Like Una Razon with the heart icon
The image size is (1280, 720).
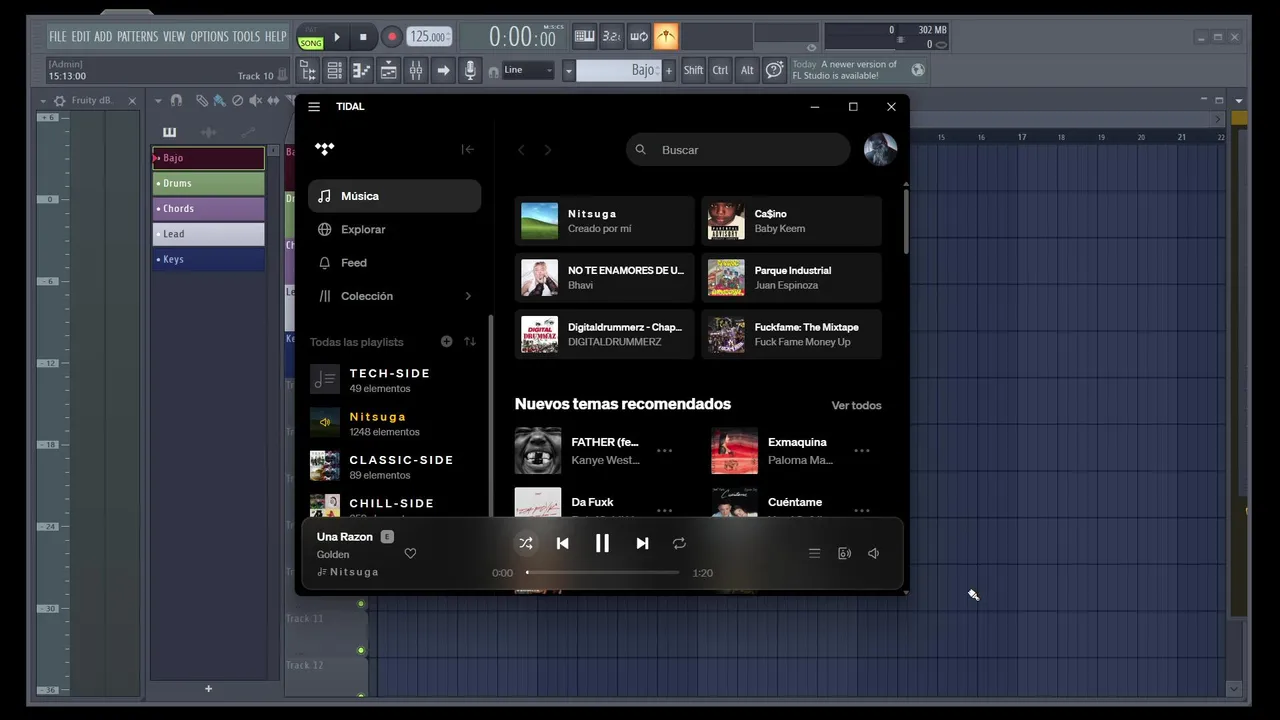(410, 553)
